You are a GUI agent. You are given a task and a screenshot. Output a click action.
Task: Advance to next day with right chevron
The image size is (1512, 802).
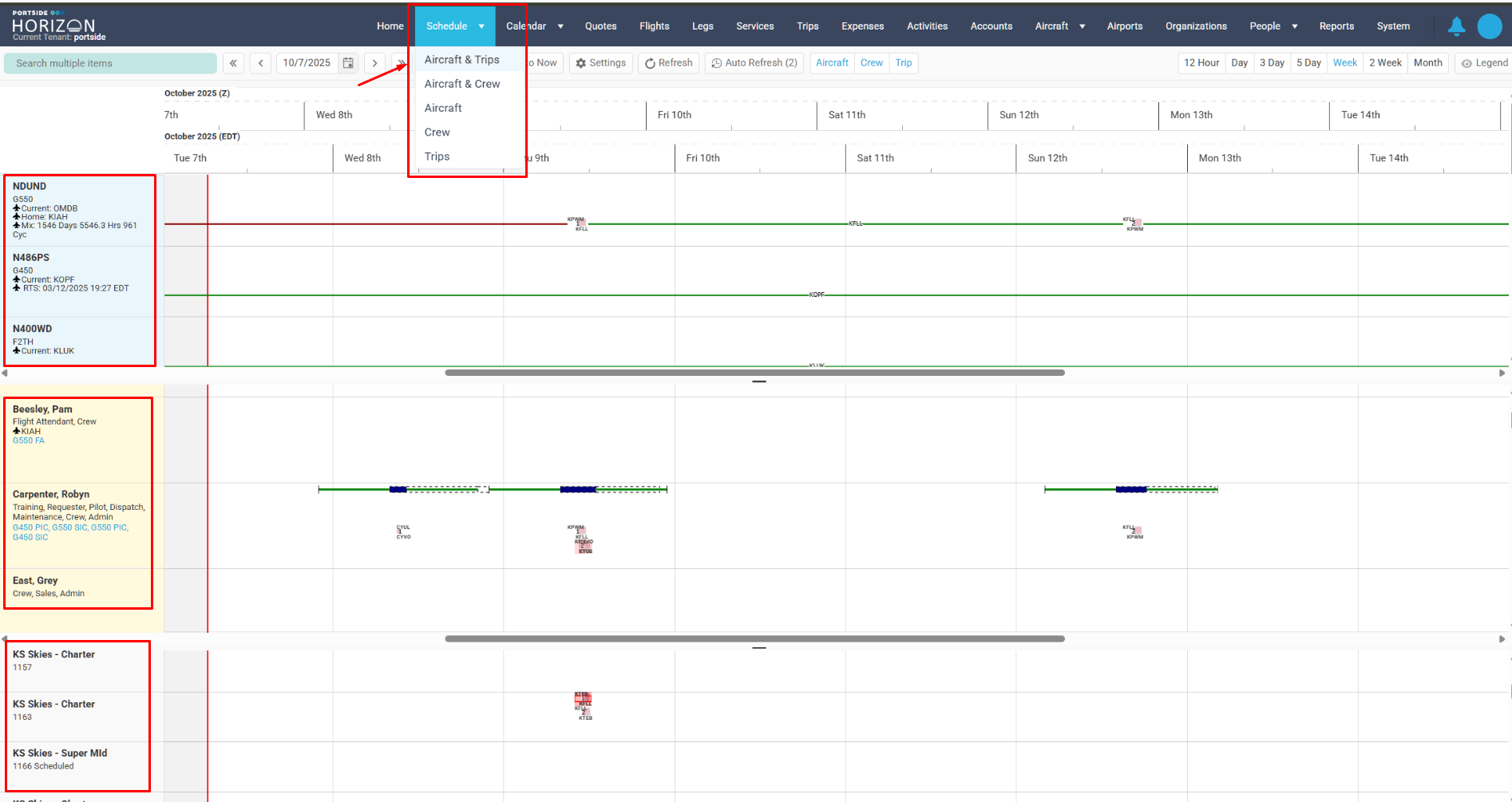[374, 63]
